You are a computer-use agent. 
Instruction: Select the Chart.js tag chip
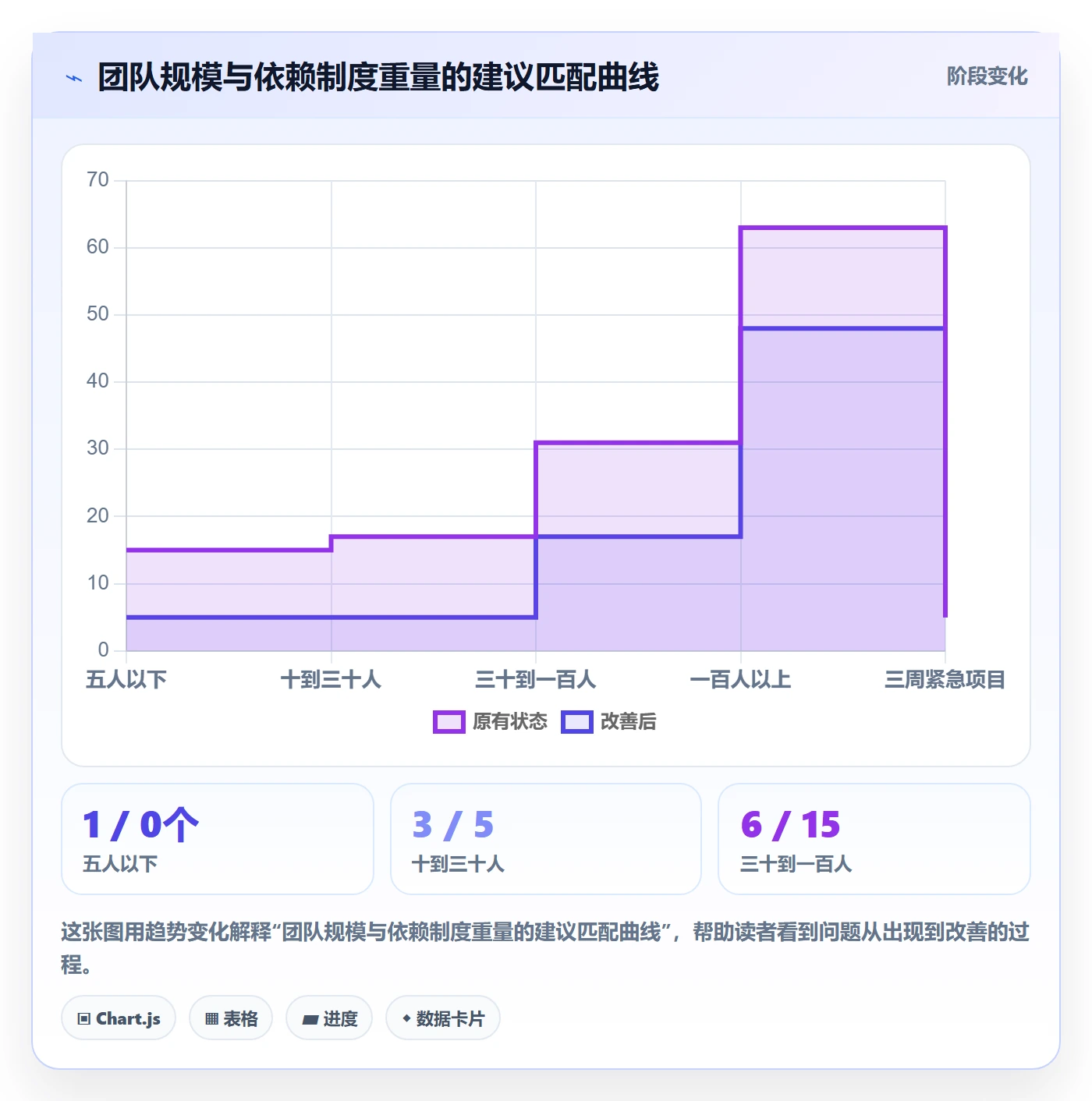[x=119, y=1018]
